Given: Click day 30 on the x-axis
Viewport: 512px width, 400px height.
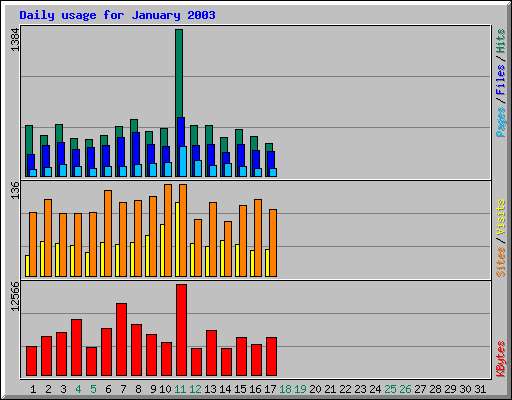Looking at the screenshot, I should [465, 389].
